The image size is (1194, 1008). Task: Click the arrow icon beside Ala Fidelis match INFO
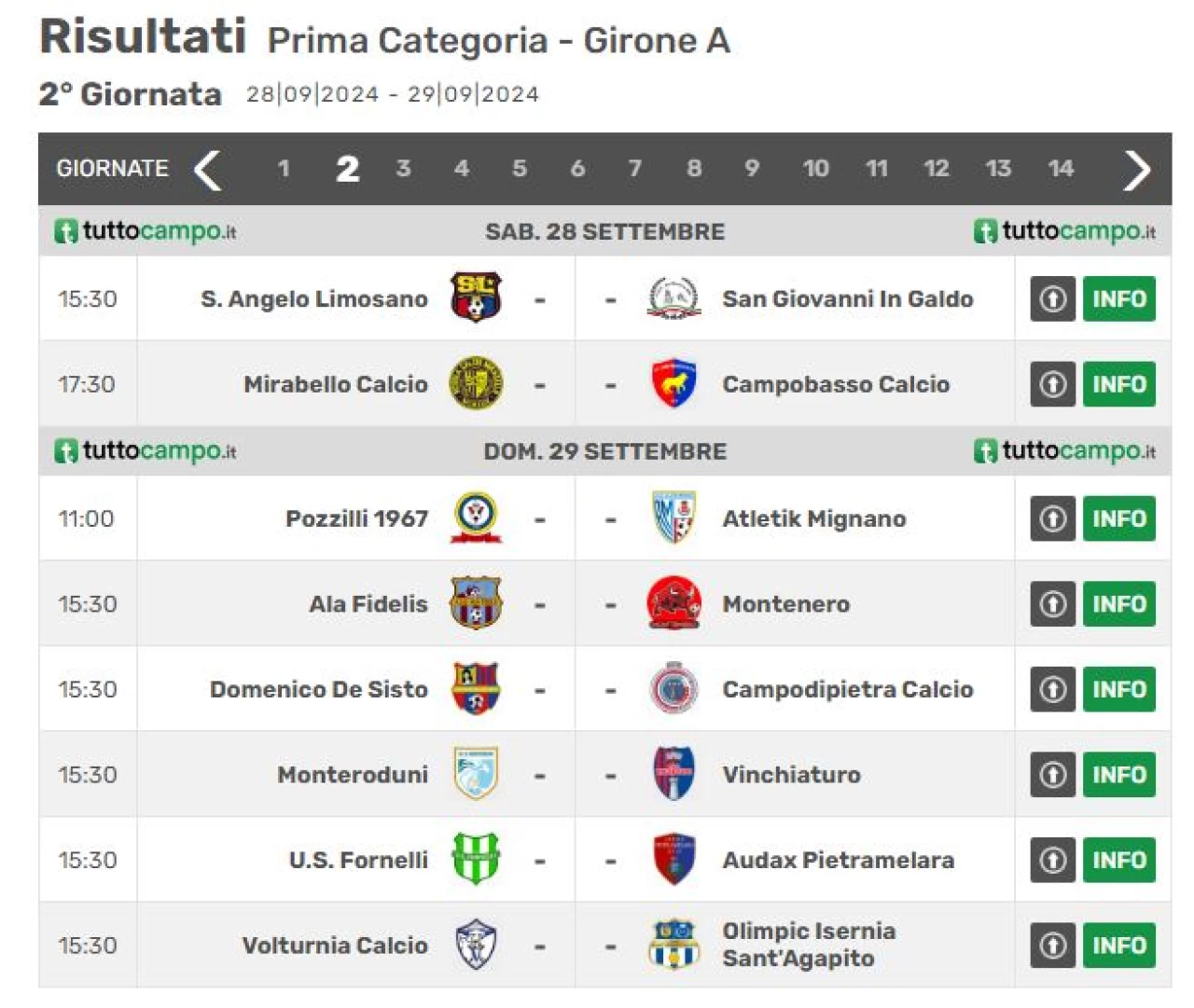tap(1053, 603)
